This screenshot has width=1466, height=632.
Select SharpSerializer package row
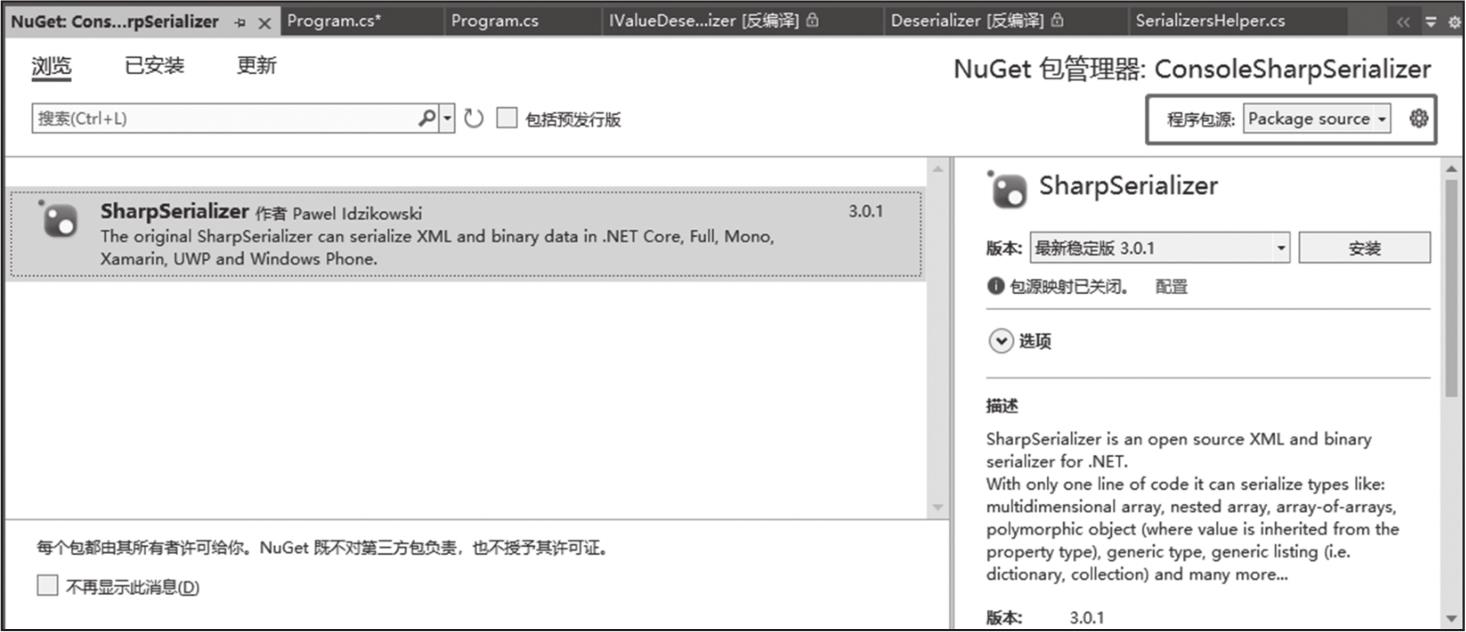pyautogui.click(x=465, y=234)
